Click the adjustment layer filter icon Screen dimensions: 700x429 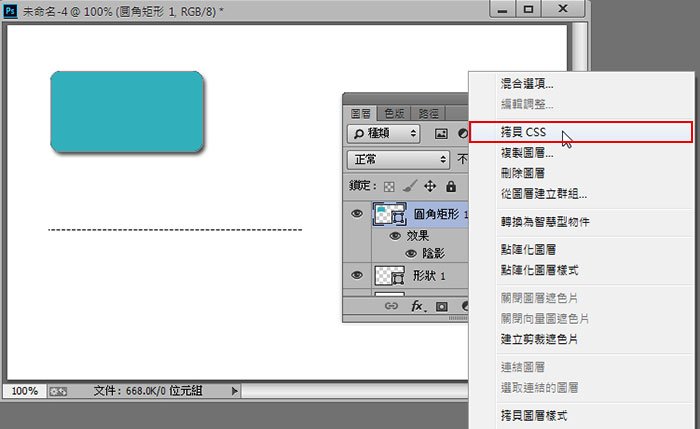463,133
